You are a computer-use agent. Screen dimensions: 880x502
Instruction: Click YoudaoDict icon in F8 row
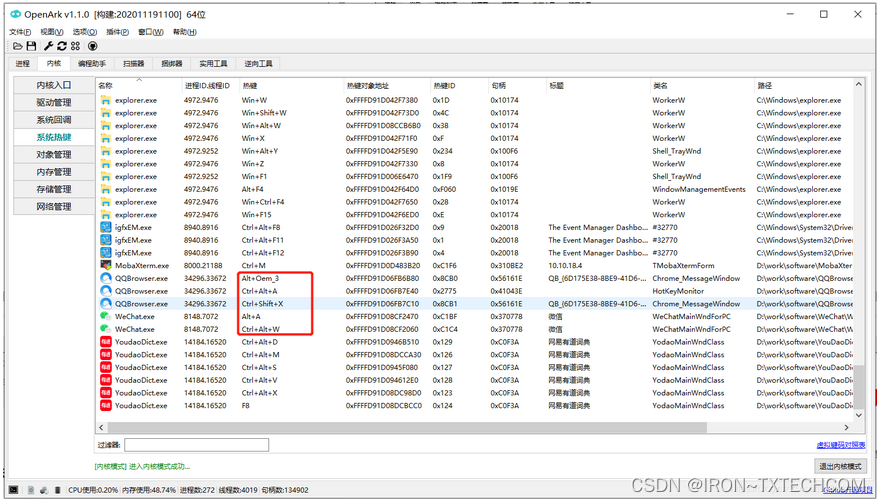tap(106, 405)
